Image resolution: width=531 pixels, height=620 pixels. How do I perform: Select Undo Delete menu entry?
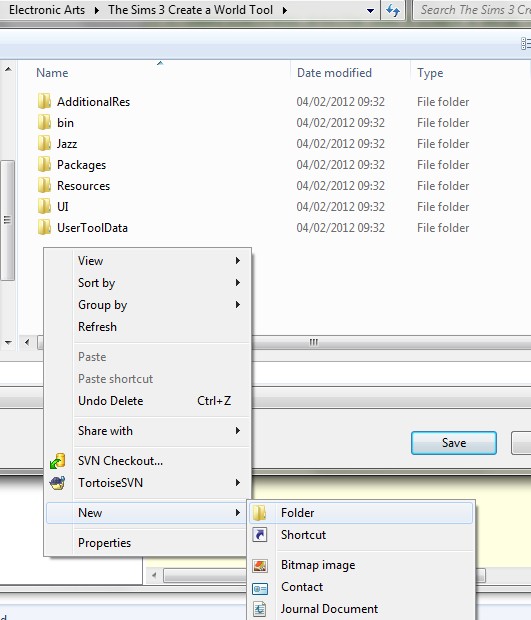(148, 401)
